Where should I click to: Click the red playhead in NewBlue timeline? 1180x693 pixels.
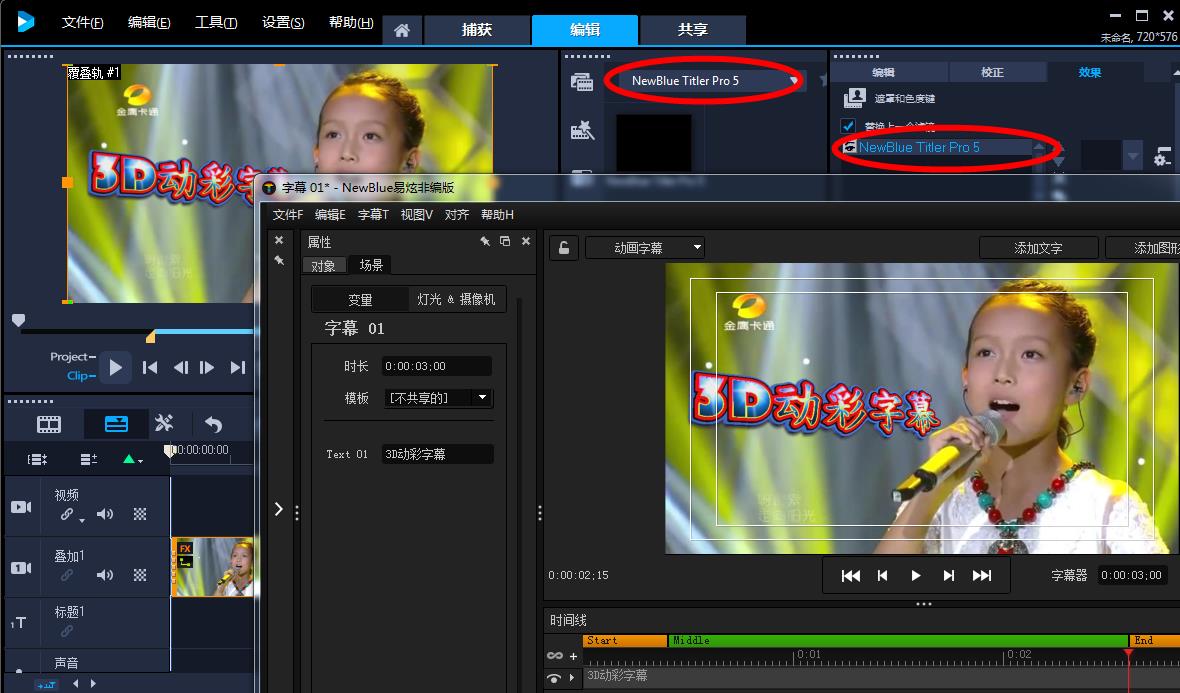pyautogui.click(x=1128, y=652)
